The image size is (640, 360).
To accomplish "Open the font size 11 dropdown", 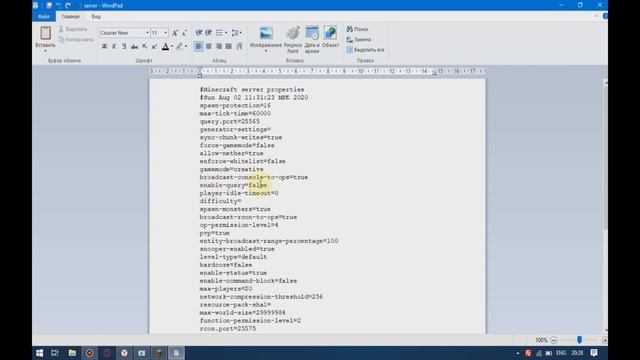I will click(x=166, y=33).
